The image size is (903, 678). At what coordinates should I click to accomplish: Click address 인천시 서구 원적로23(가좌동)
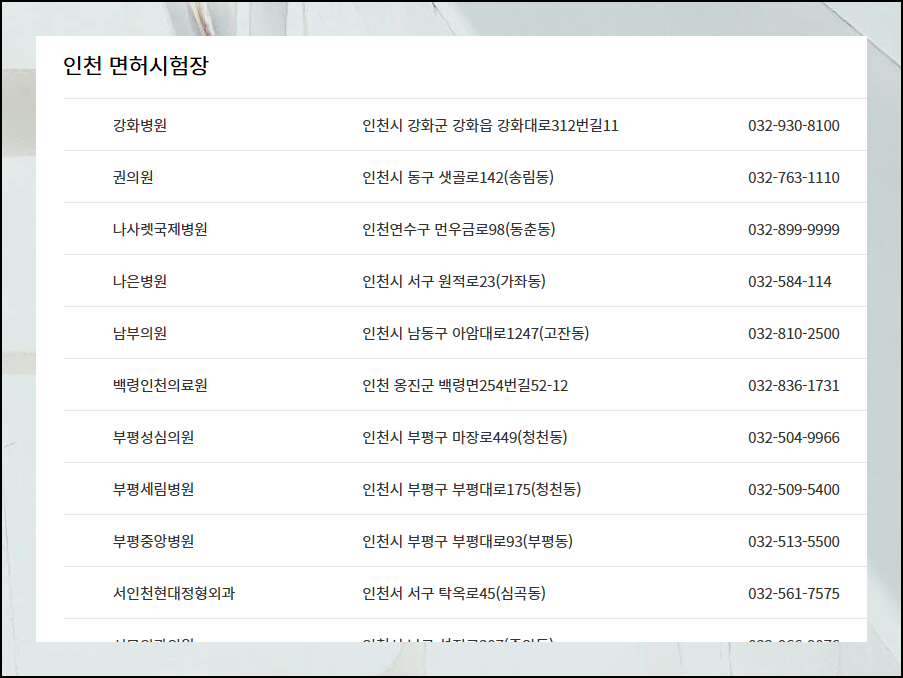[454, 281]
